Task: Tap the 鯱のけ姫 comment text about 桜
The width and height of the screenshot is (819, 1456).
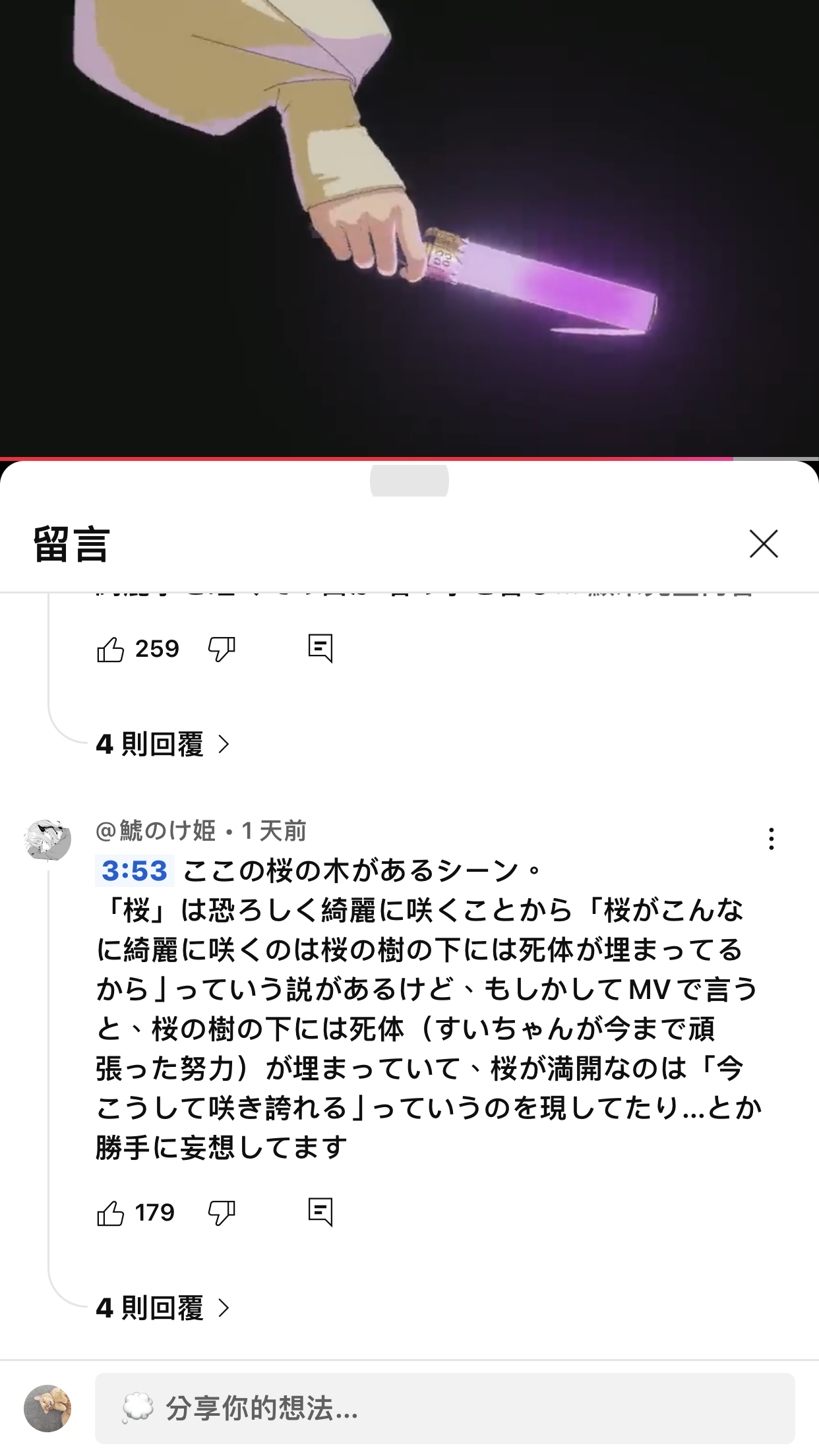Action: (x=429, y=1009)
